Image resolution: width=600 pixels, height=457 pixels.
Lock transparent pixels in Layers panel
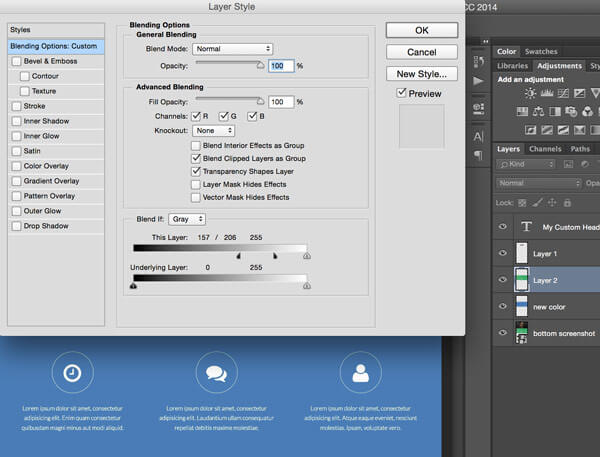(522, 203)
